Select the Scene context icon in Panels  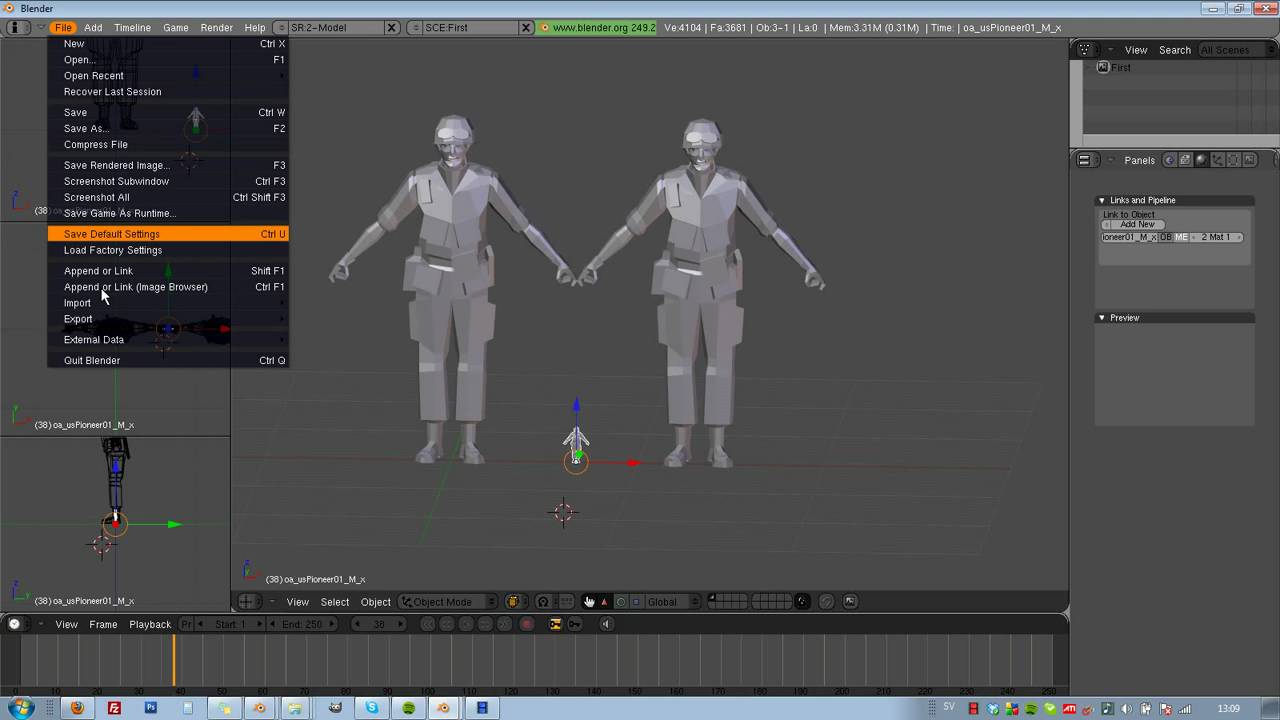pyautogui.click(x=1250, y=160)
